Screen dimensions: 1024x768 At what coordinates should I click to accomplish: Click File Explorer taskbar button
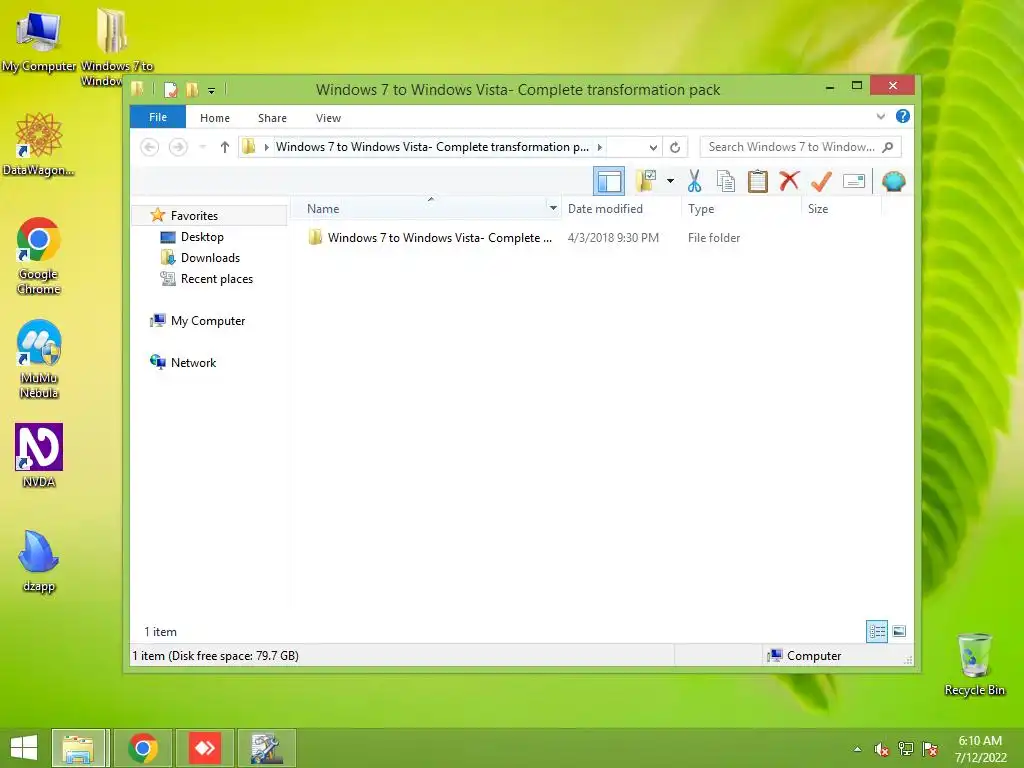click(78, 748)
